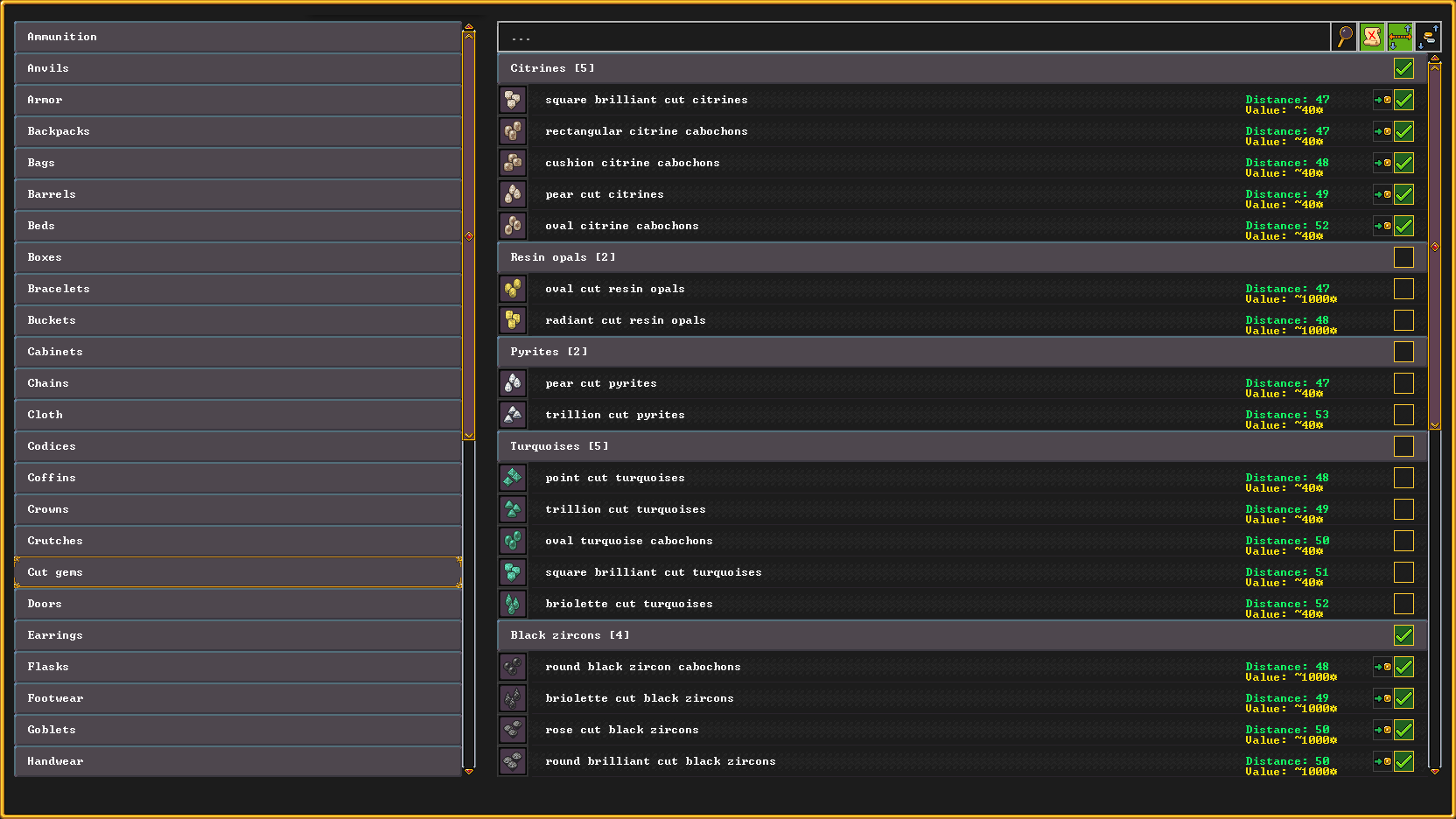Click the trillion cut pyrites gem icon
The image size is (1456, 819).
513,415
